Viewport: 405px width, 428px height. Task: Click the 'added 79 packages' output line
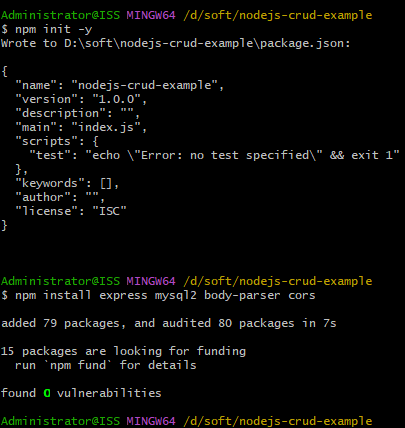pos(169,323)
